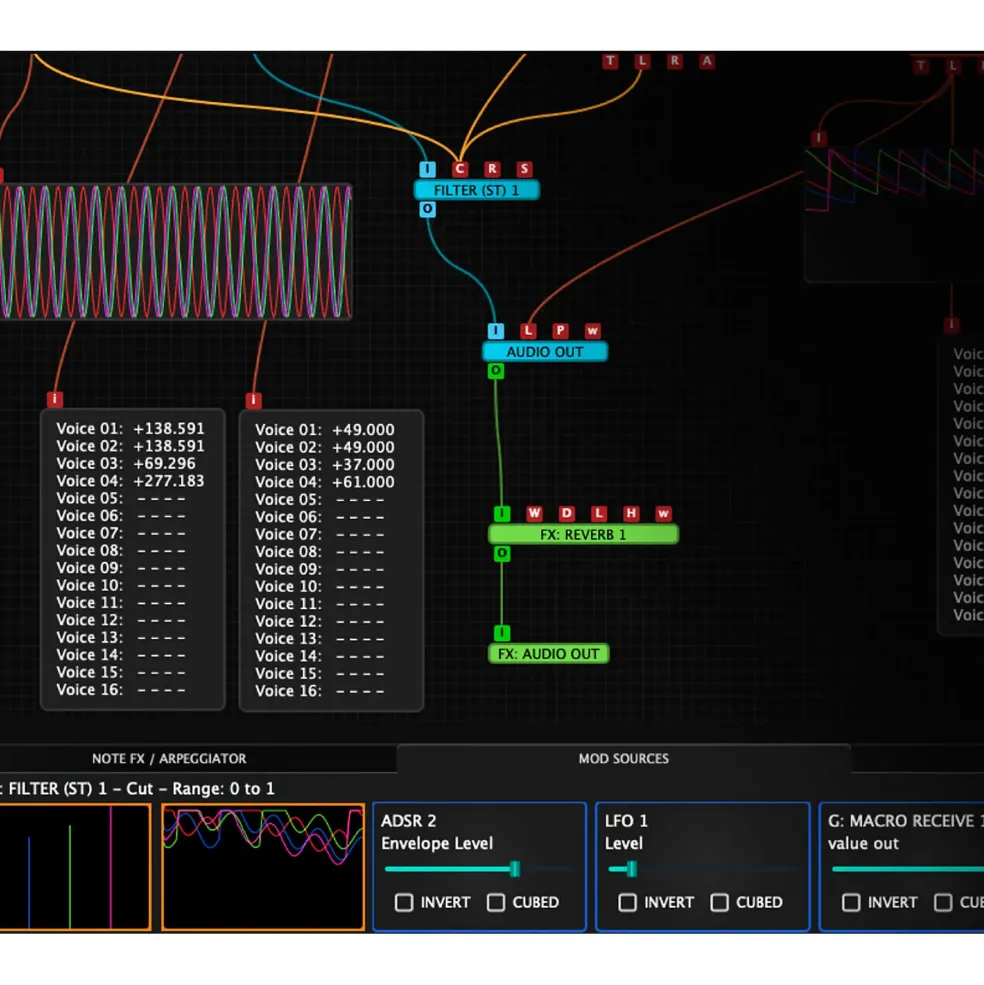Click the green O output port under FX: REVERB 1

point(502,553)
